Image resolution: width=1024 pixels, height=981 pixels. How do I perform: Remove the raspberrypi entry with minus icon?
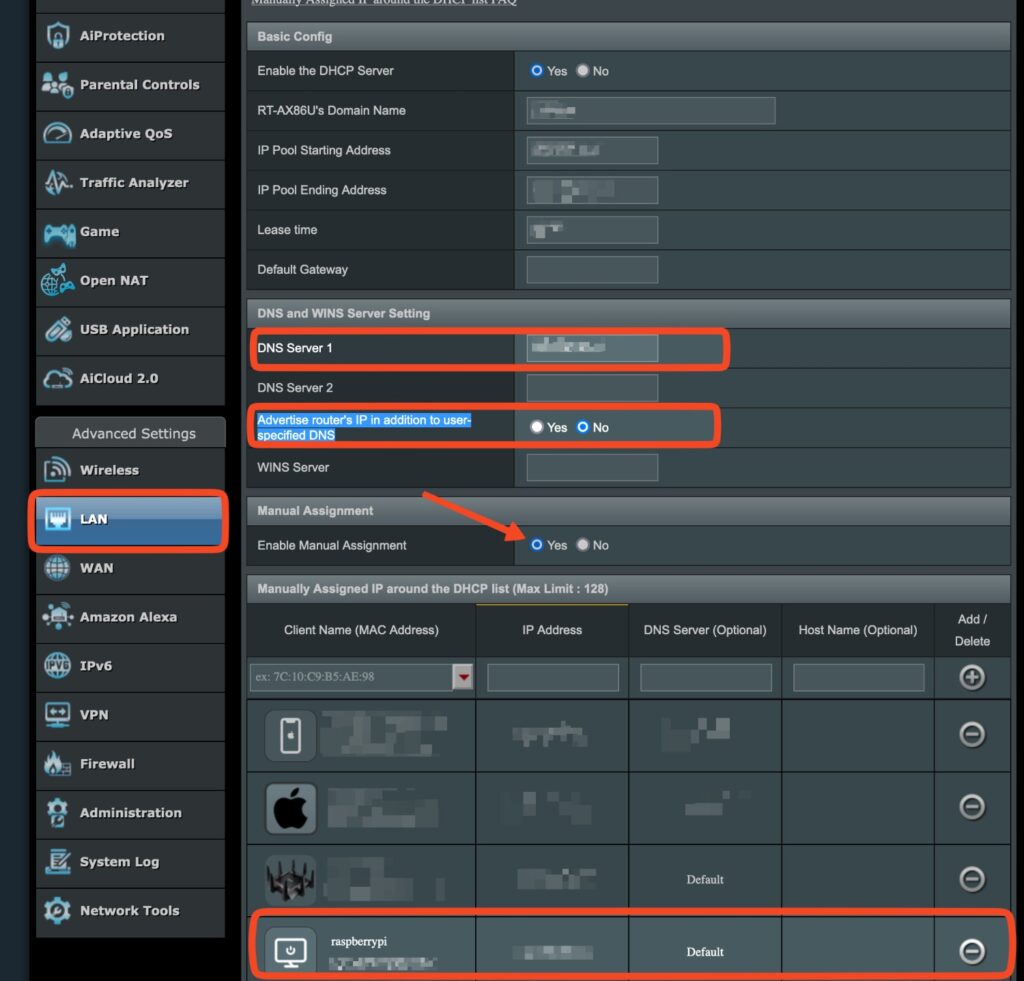click(971, 951)
